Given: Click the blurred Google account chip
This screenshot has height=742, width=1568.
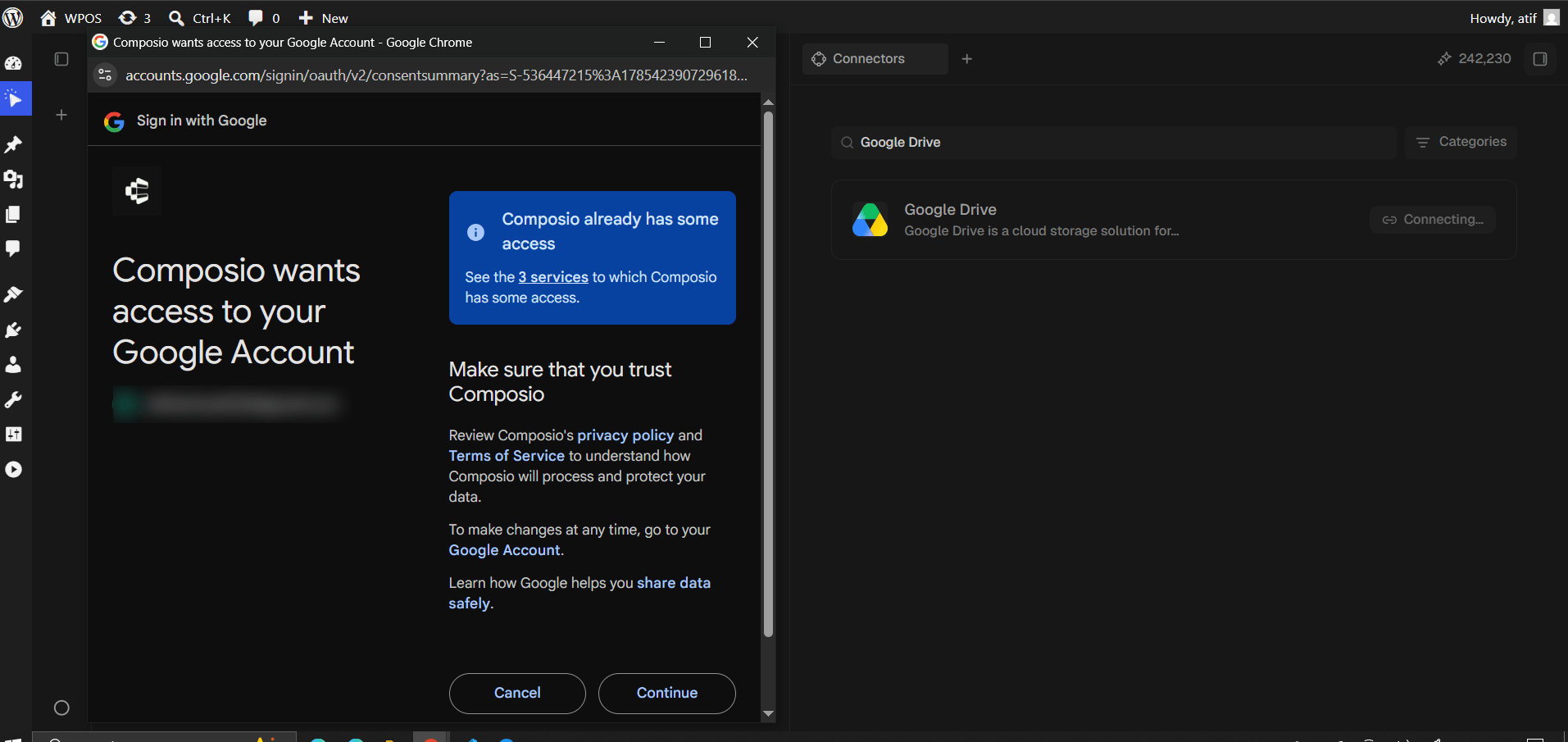Looking at the screenshot, I should point(226,403).
